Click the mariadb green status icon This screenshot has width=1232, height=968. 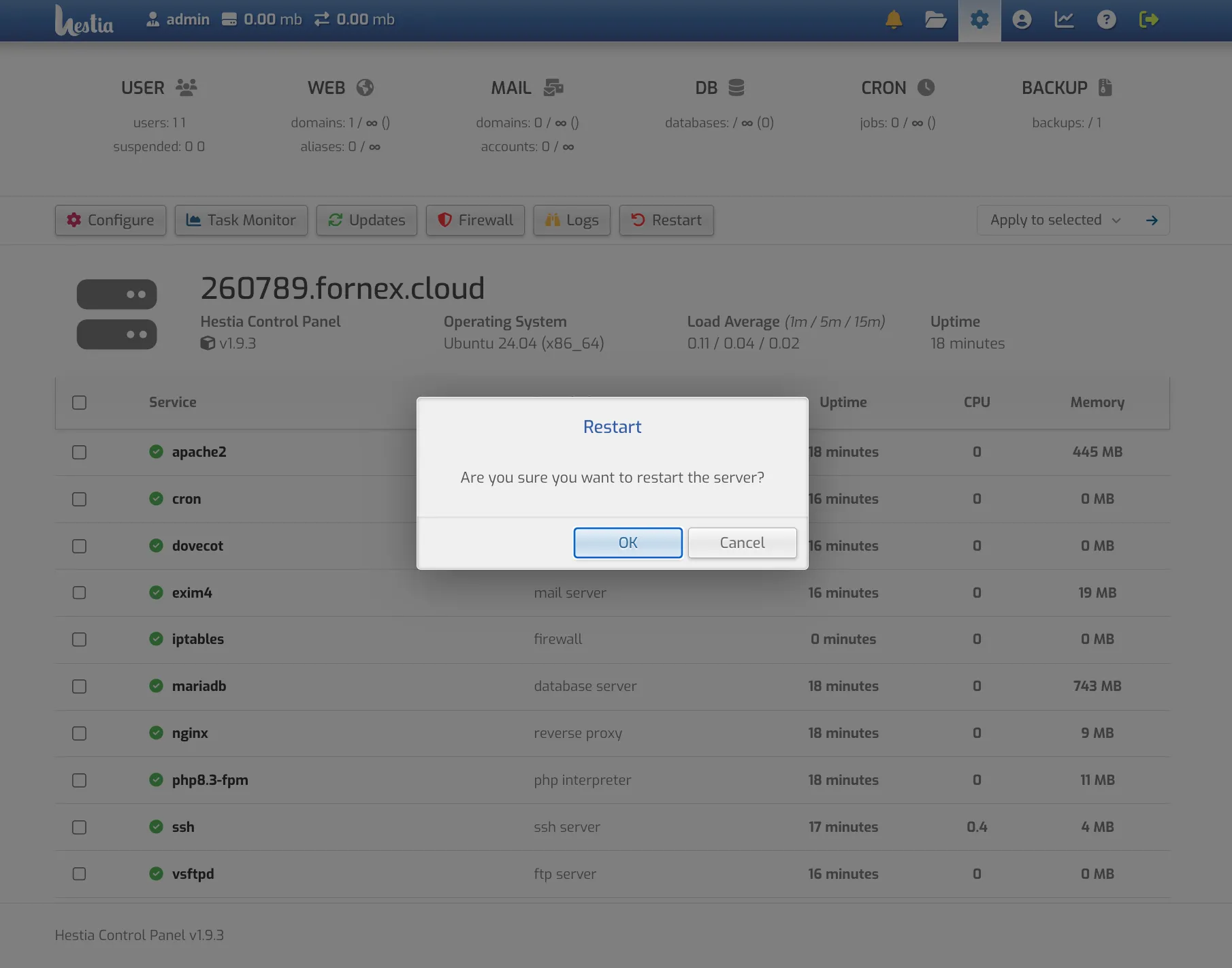point(156,685)
